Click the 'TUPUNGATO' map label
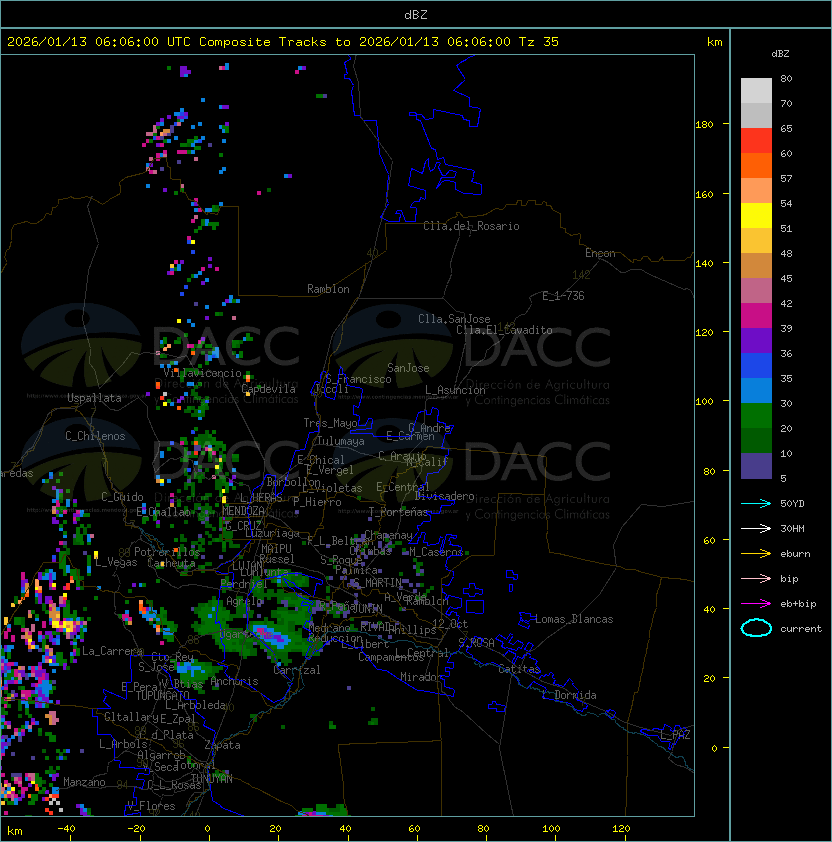 click(162, 695)
